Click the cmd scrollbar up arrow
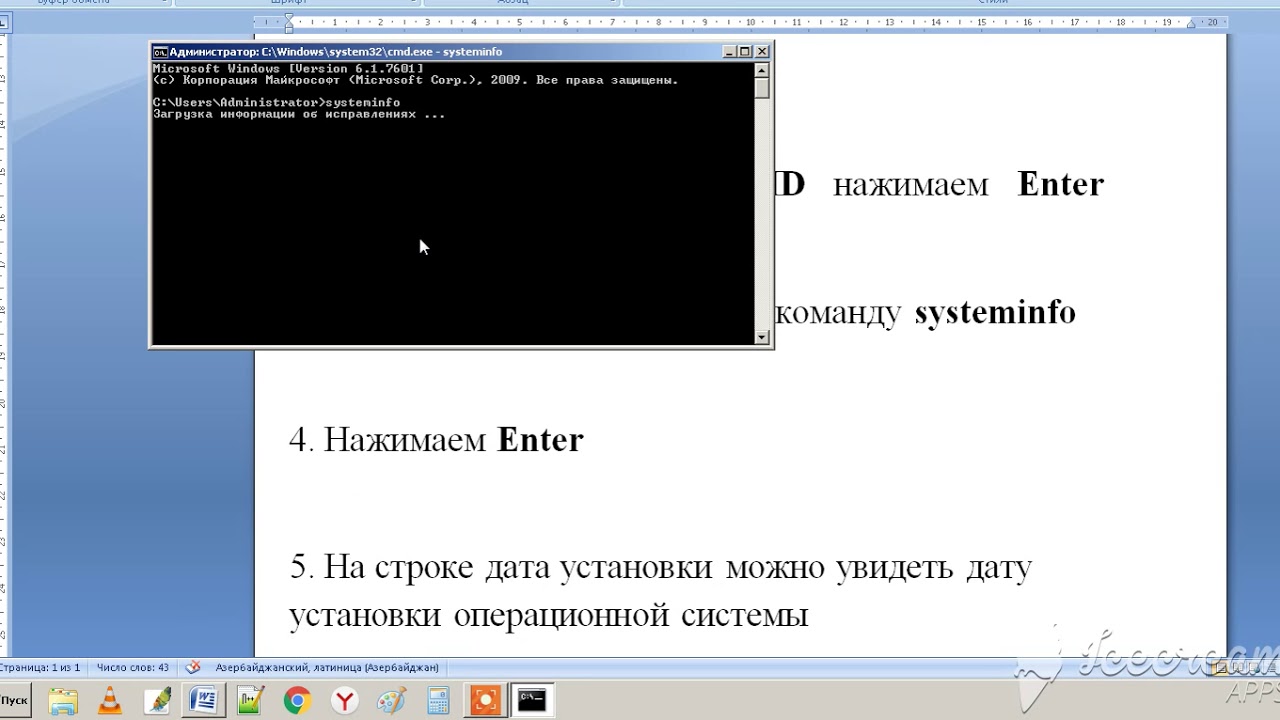1280x720 pixels. point(762,70)
